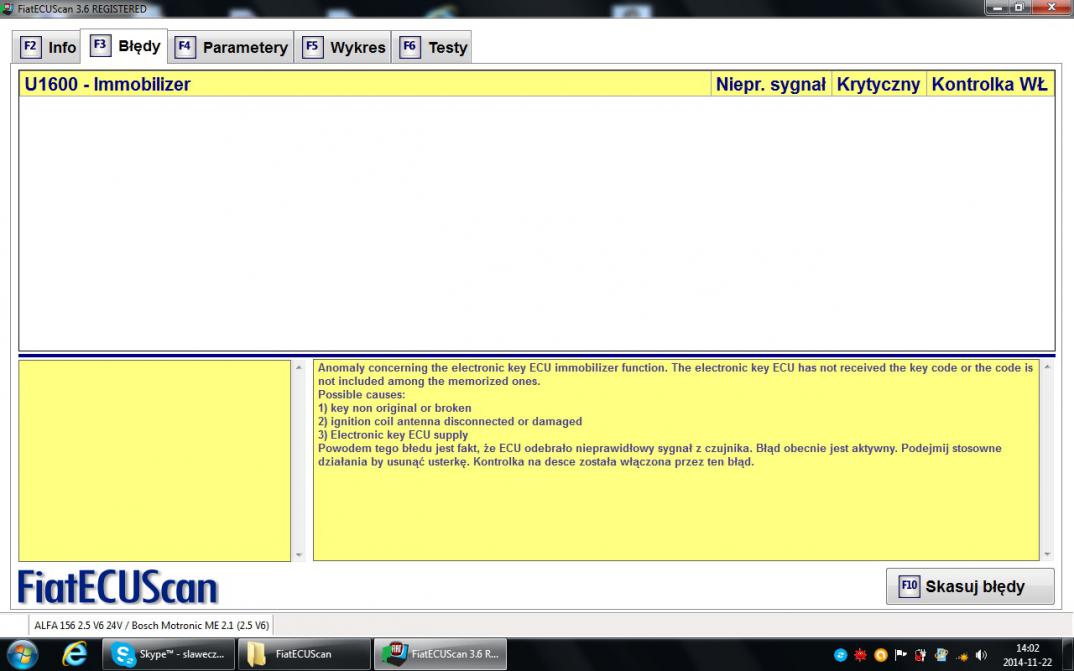
Task: Click the F2 key icon on Info tab
Action: 30,47
